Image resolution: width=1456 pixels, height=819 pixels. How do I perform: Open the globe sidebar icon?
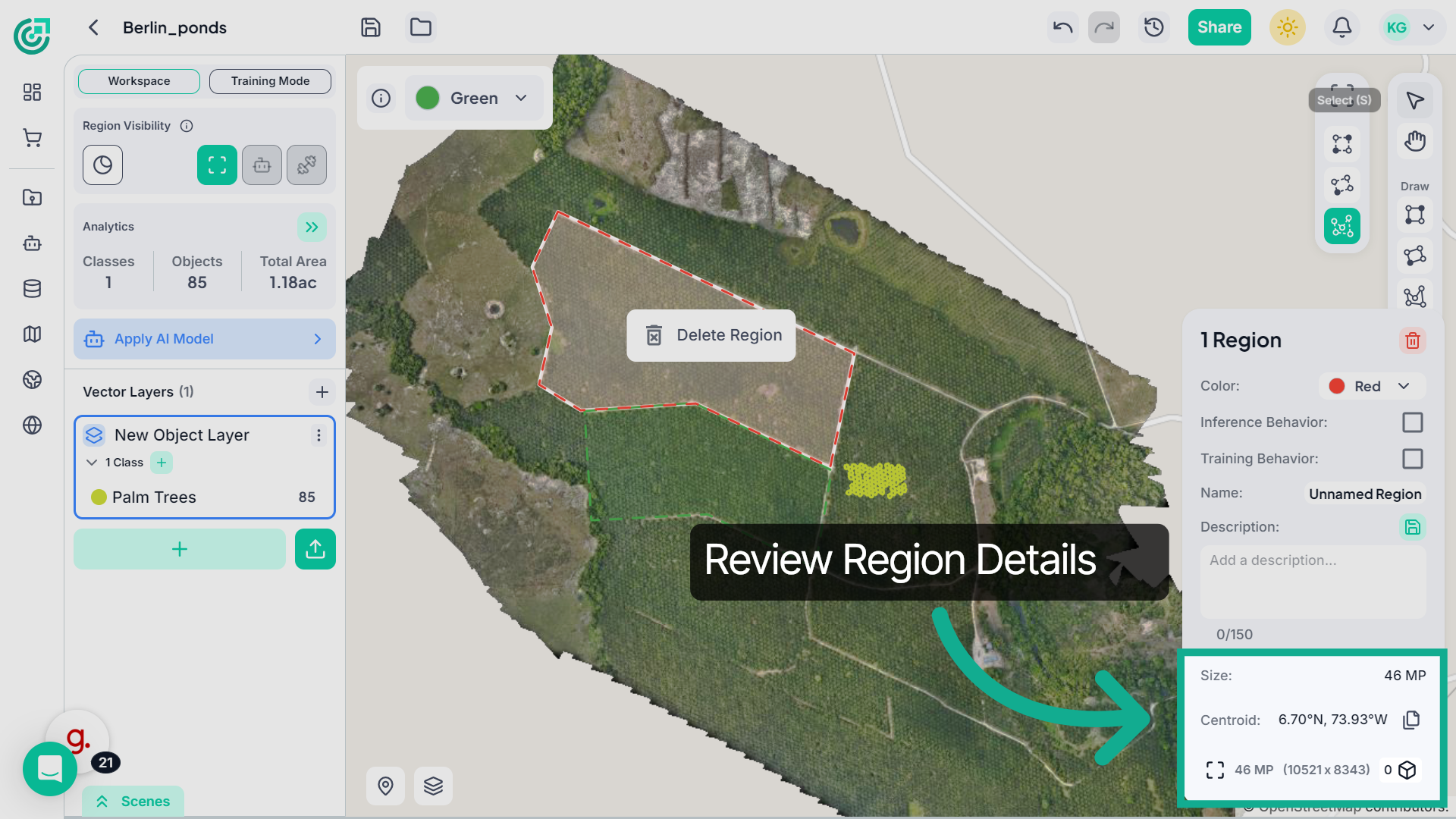pyautogui.click(x=32, y=425)
